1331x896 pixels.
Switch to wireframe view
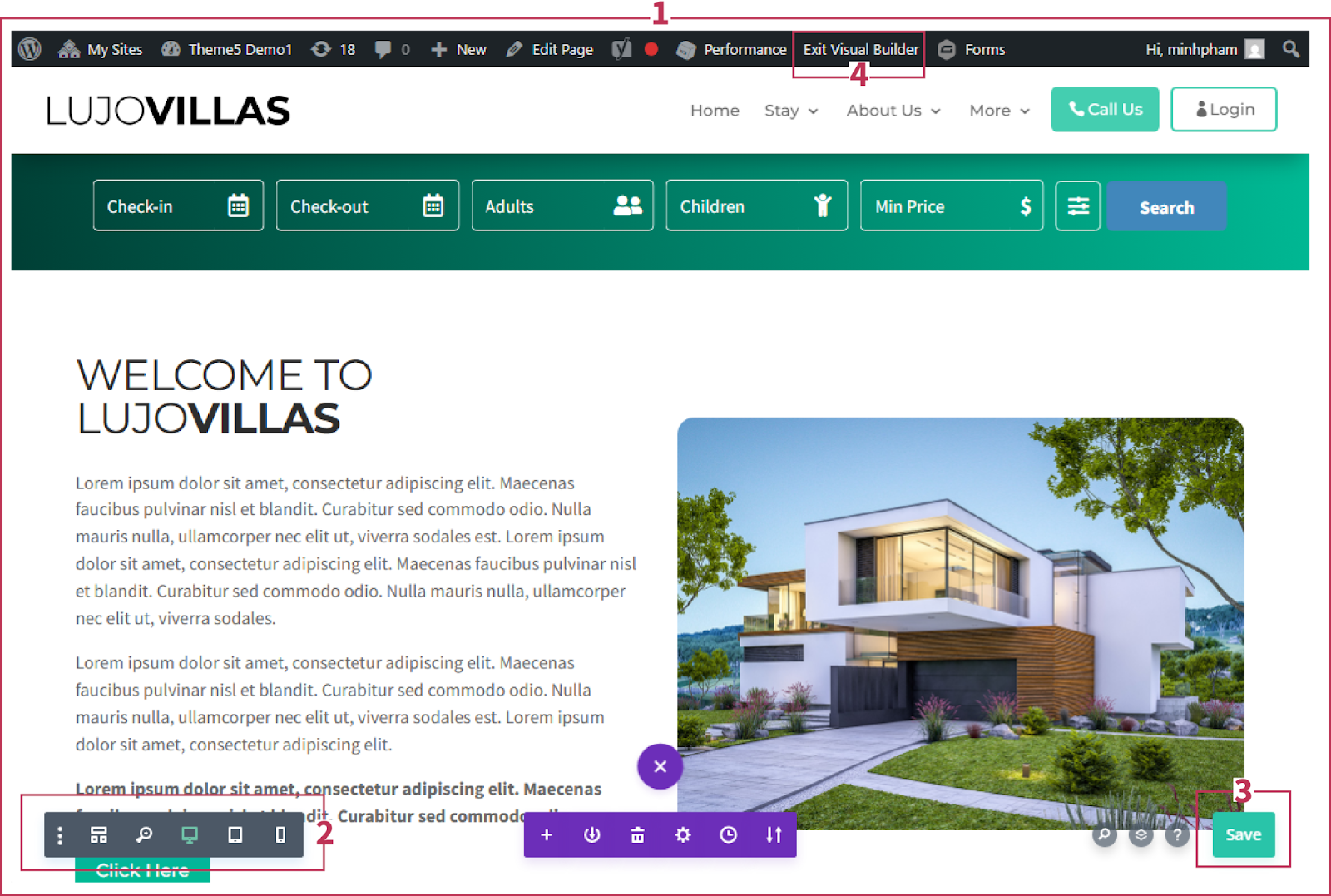click(x=99, y=834)
